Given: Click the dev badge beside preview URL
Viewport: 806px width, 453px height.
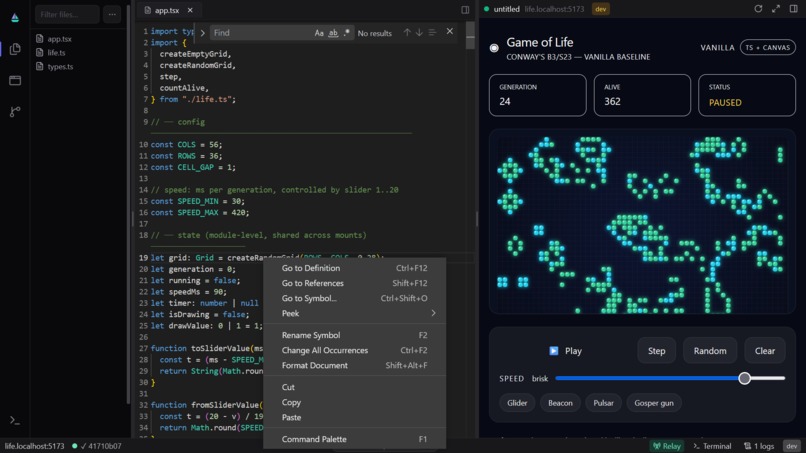Looking at the screenshot, I should pos(600,9).
